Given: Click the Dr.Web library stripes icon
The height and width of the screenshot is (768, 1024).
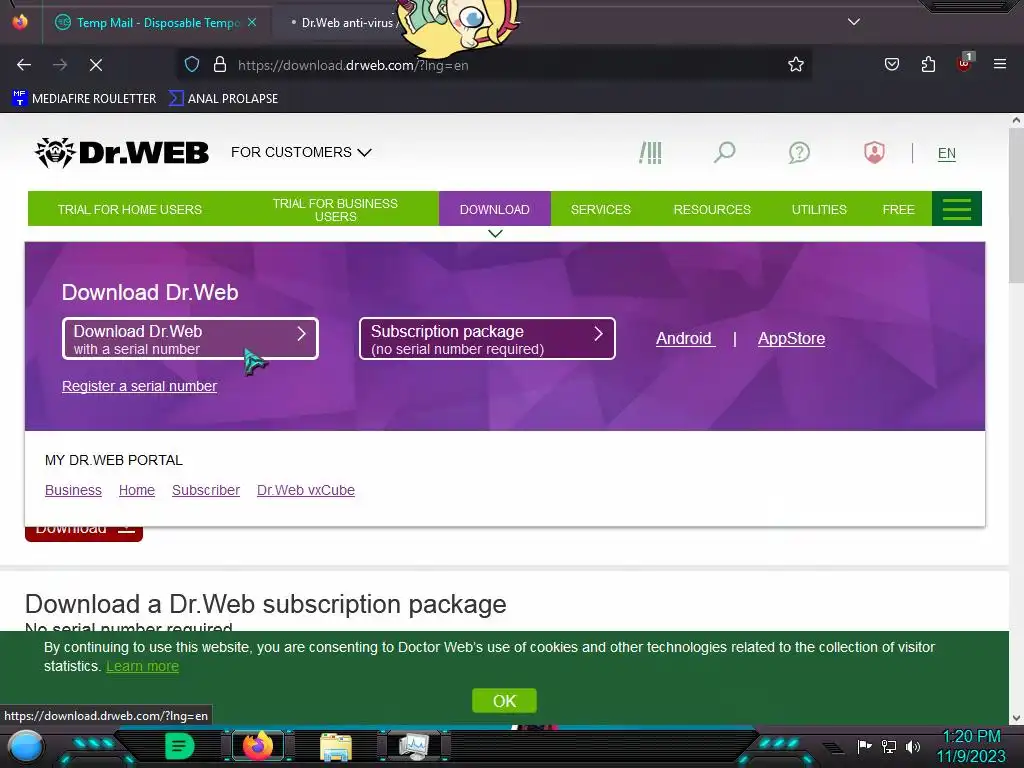Looking at the screenshot, I should pos(650,153).
